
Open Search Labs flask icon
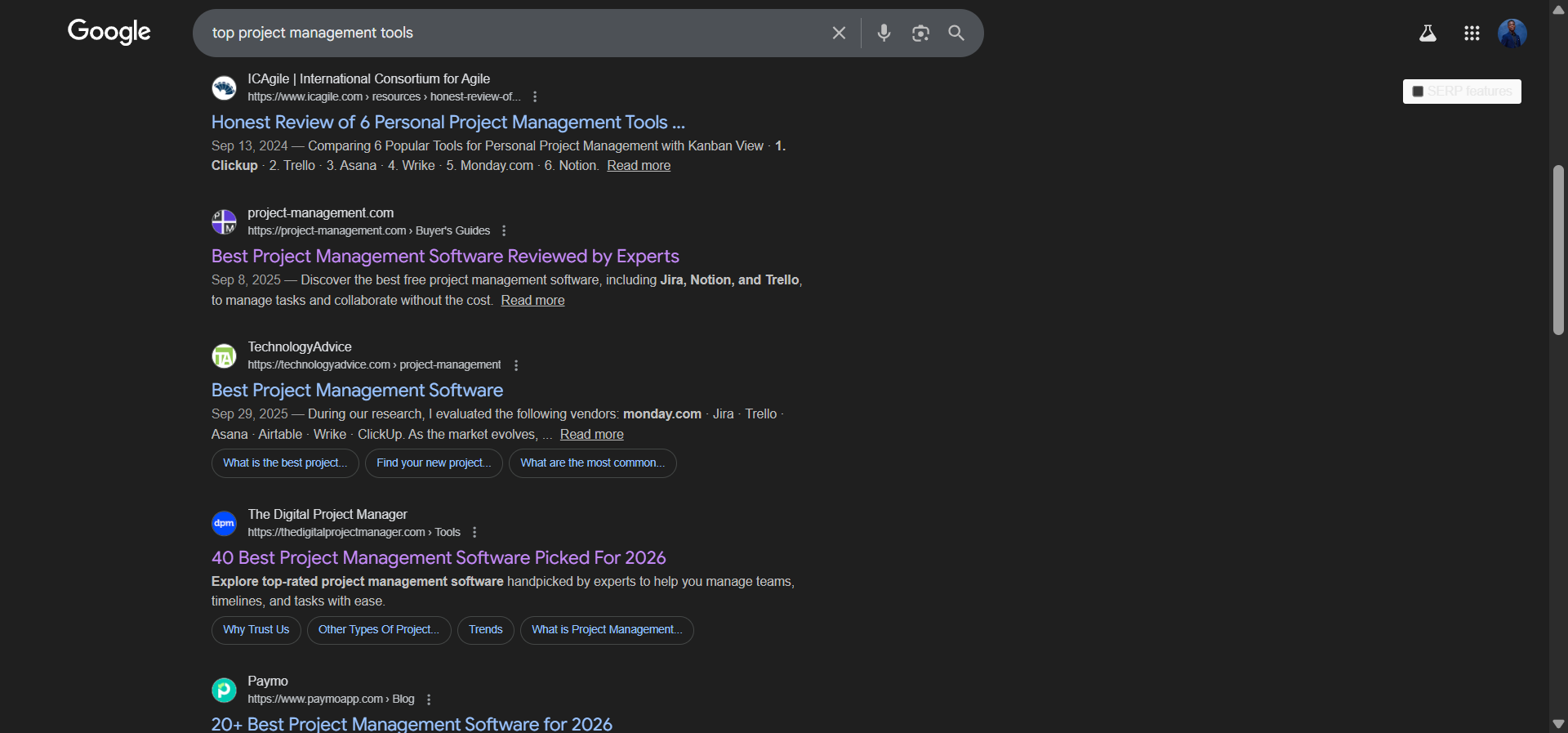coord(1428,34)
